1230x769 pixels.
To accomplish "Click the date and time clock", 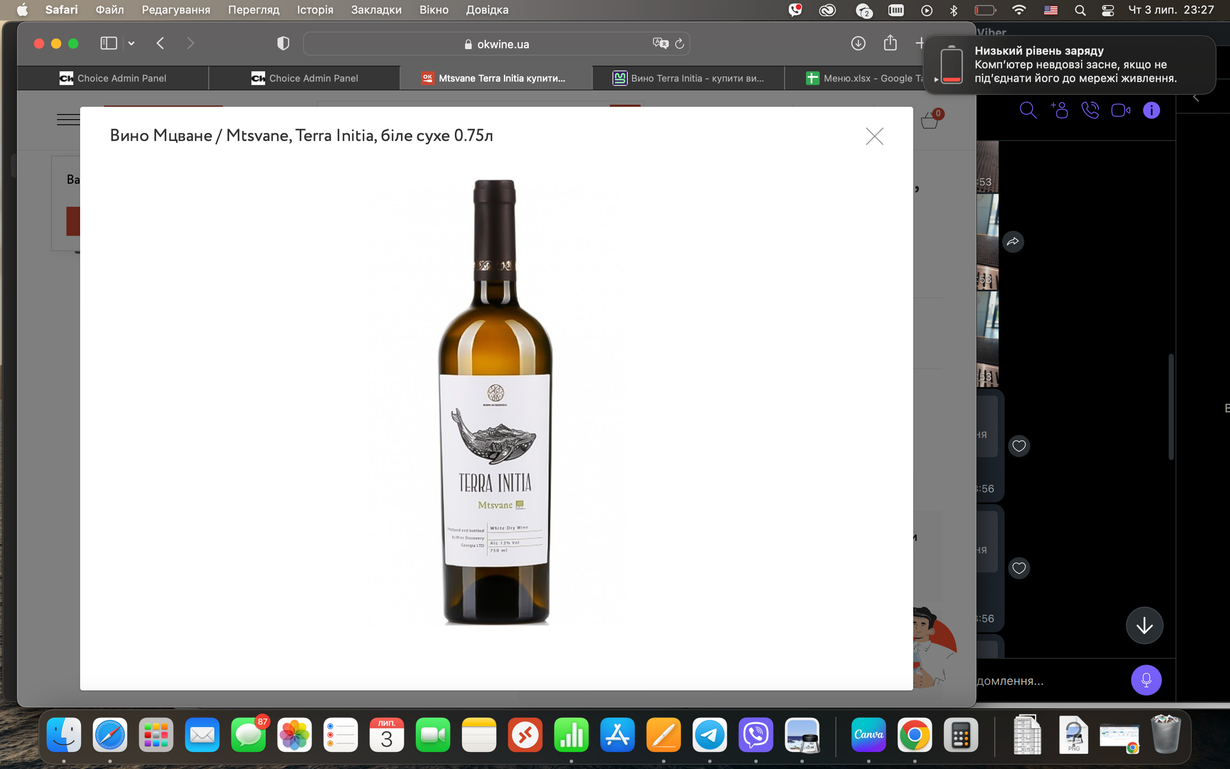I will coord(1171,10).
